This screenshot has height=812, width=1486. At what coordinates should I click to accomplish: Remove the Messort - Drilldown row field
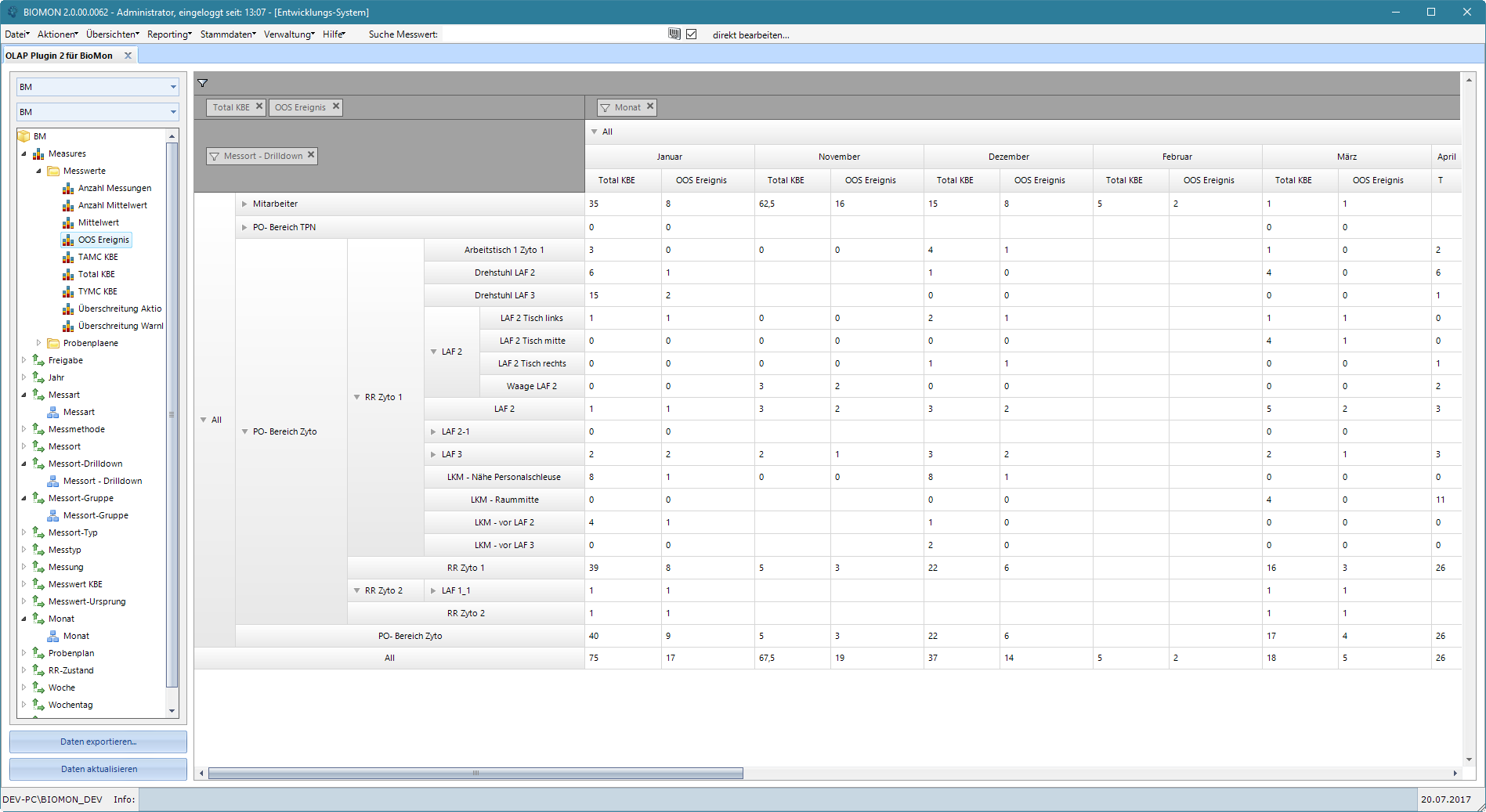click(x=311, y=155)
